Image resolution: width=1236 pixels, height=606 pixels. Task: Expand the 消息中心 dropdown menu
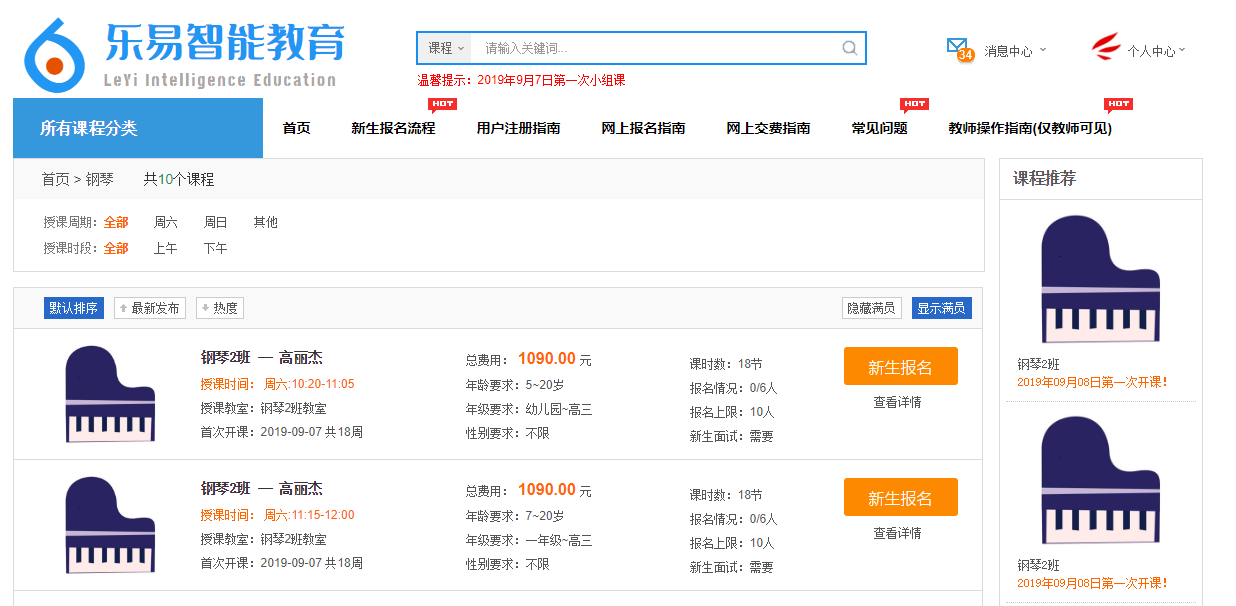click(x=1015, y=50)
